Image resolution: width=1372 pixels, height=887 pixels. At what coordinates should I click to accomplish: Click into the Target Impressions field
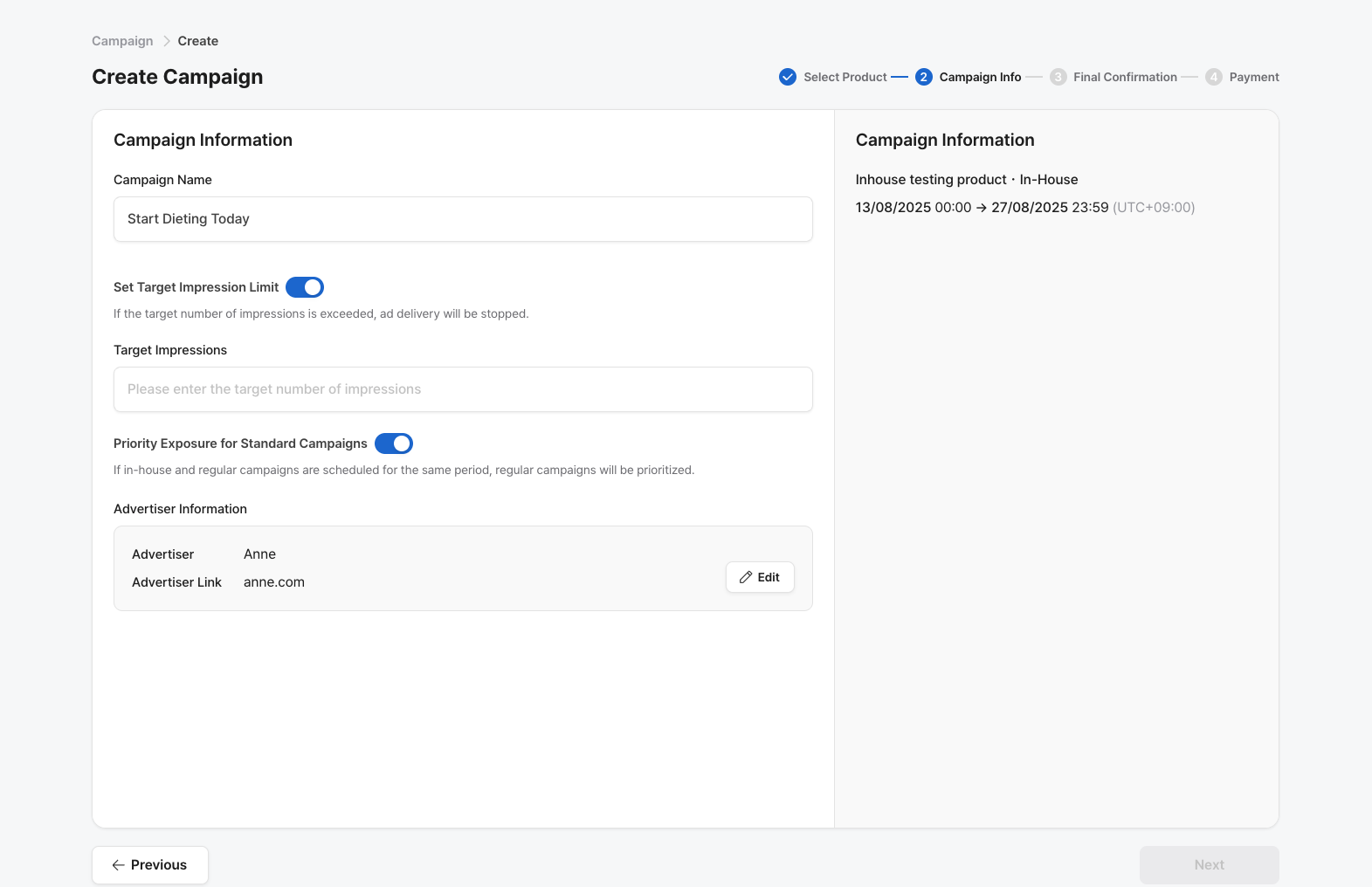[463, 389]
